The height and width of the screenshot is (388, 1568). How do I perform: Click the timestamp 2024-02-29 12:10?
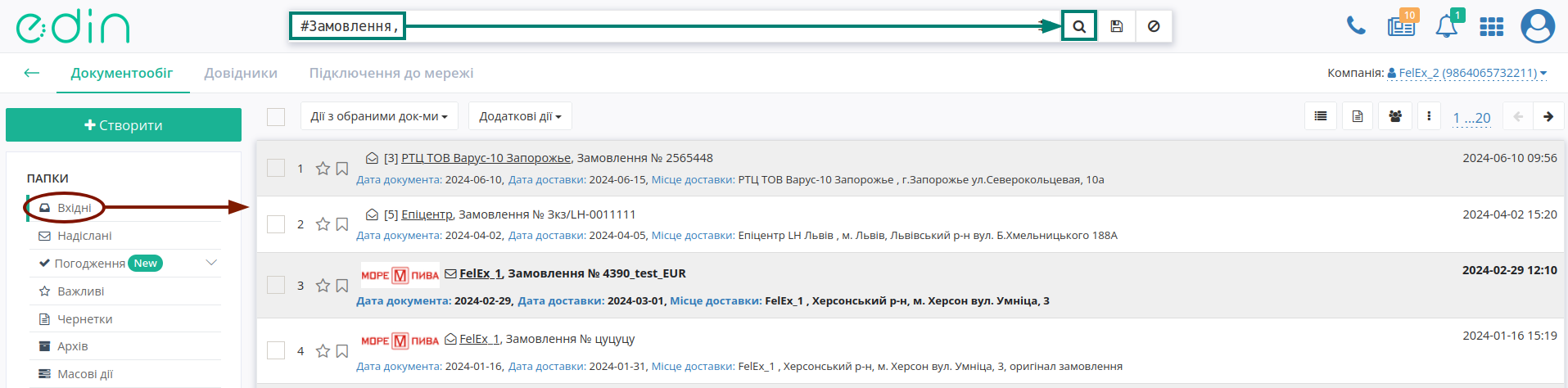pos(1510,270)
